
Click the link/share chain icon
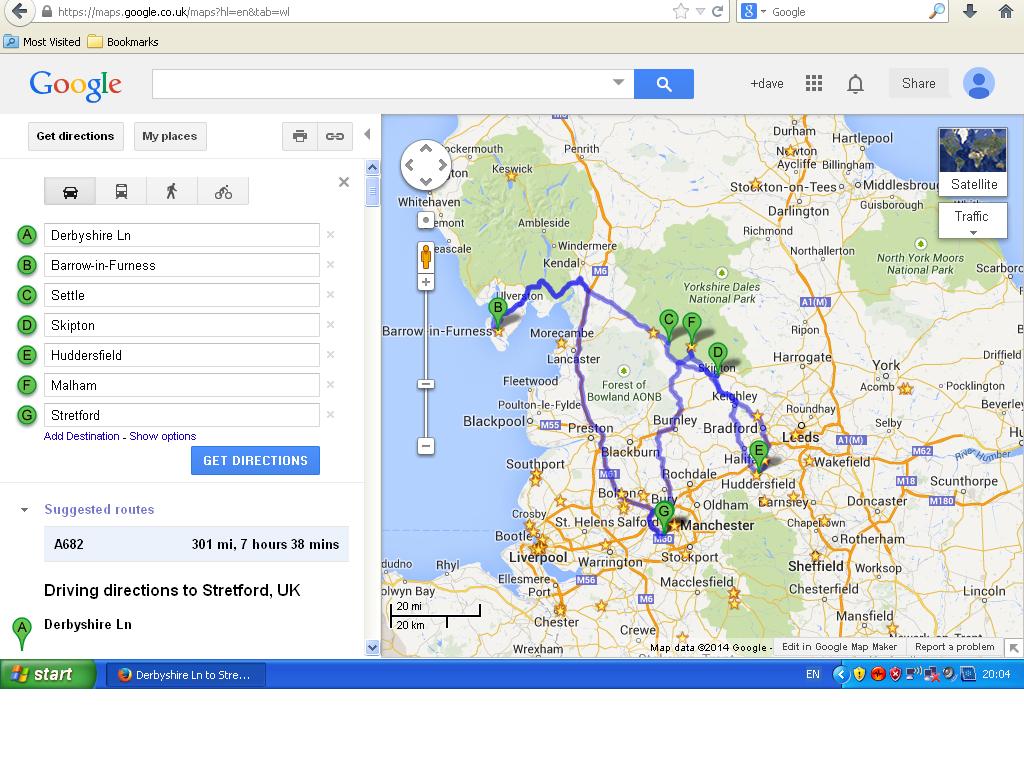click(335, 136)
